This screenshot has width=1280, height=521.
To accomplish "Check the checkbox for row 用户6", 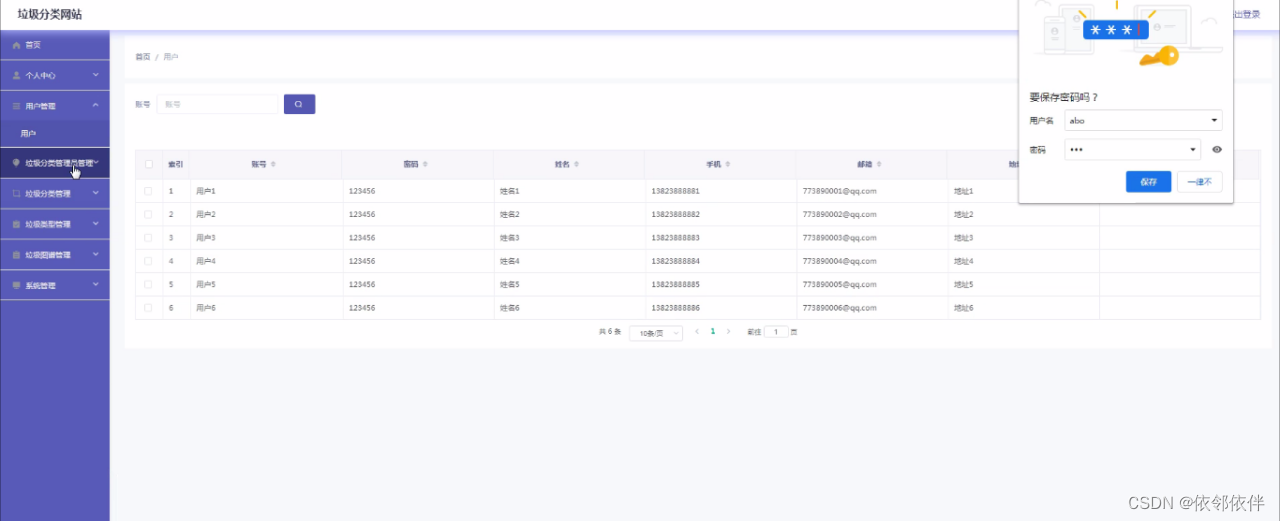I will pyautogui.click(x=149, y=308).
